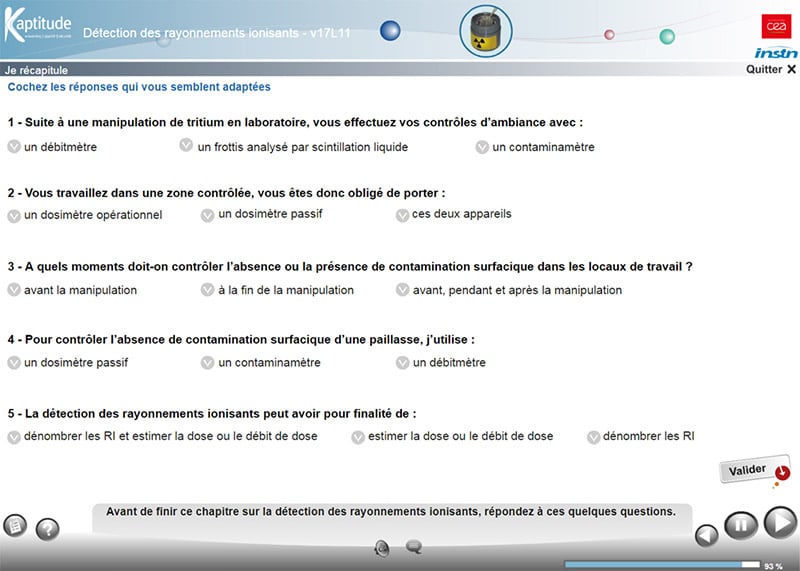Image resolution: width=800 pixels, height=571 pixels.
Task: Click the help question mark icon
Action: tap(47, 529)
